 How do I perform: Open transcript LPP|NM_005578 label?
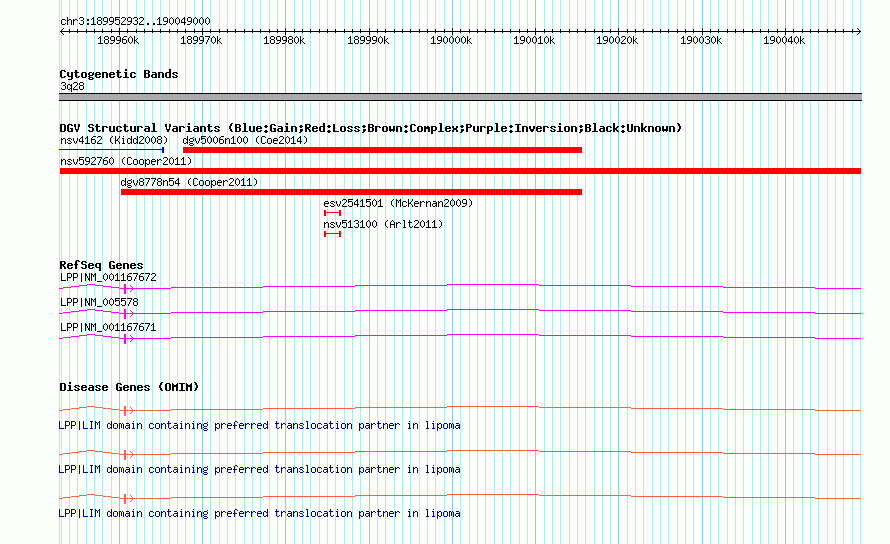coord(99,303)
